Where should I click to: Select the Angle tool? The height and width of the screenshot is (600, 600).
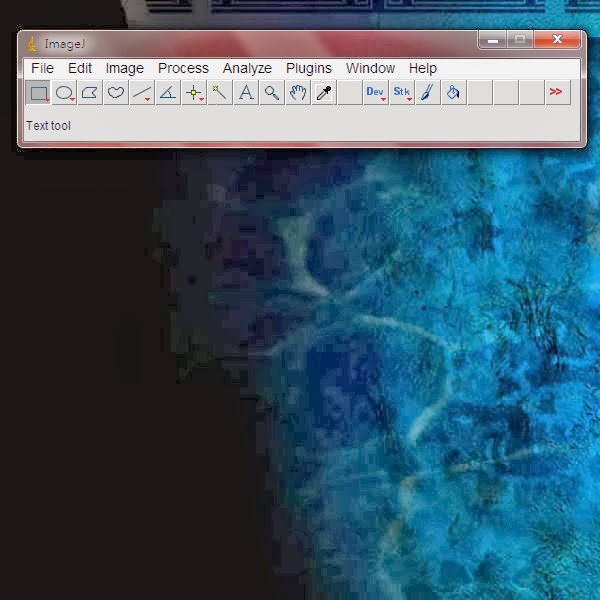coord(168,92)
